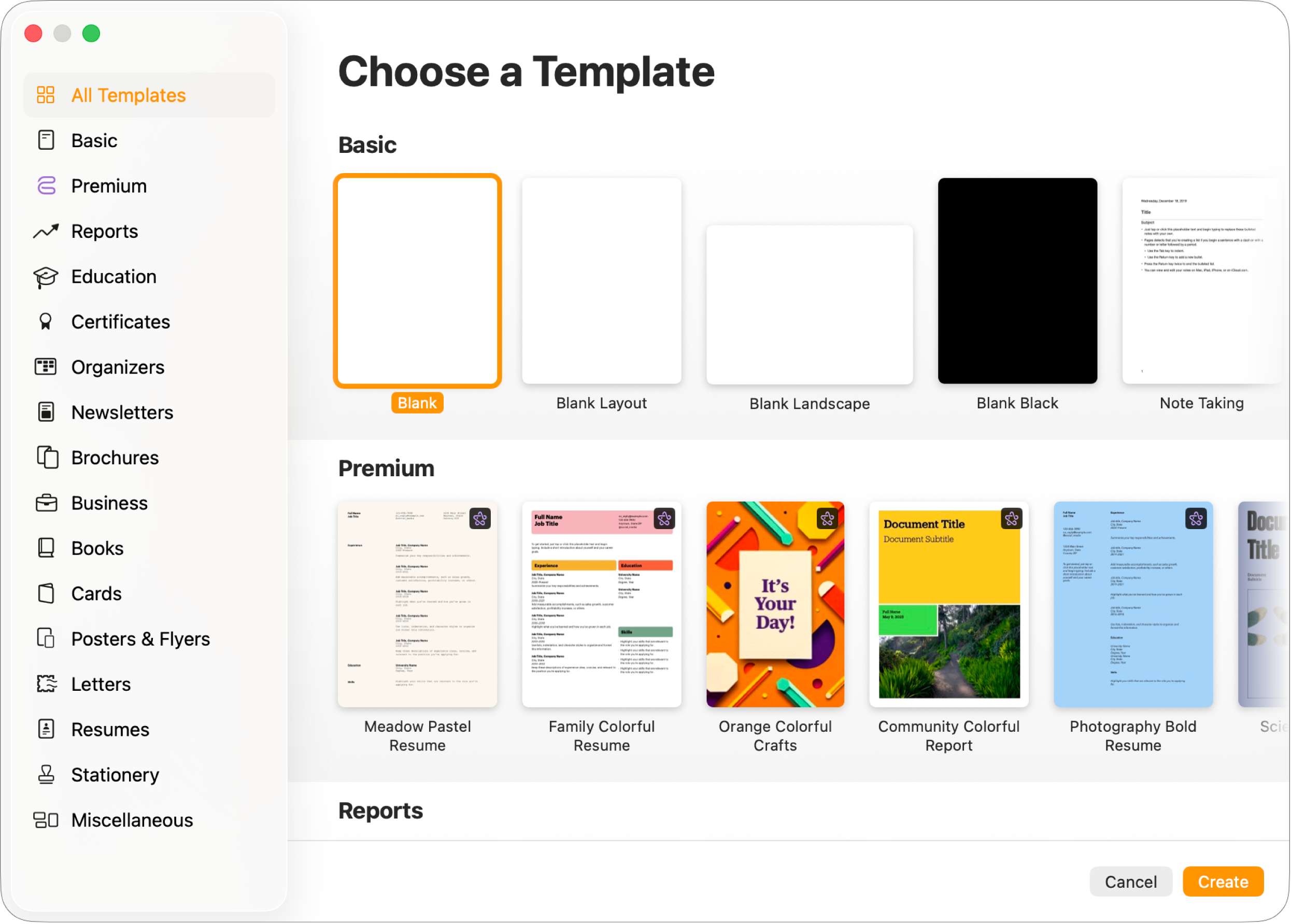Screen dimensions: 1291x924
Task: Click the Cancel button
Action: tap(1130, 881)
